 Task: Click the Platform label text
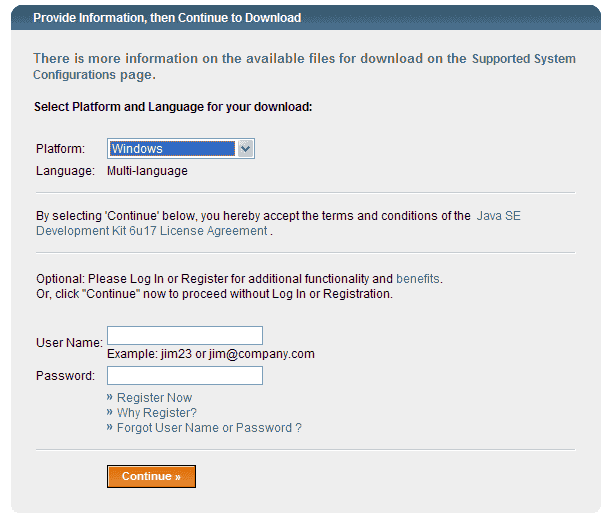coord(60,149)
